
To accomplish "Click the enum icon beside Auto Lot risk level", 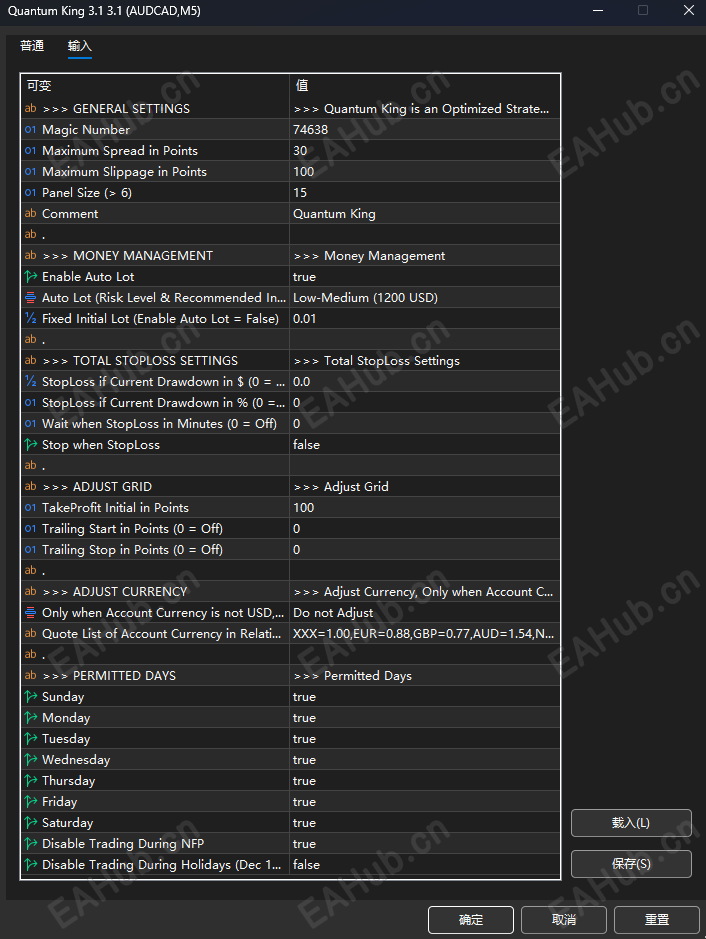I will (x=31, y=297).
